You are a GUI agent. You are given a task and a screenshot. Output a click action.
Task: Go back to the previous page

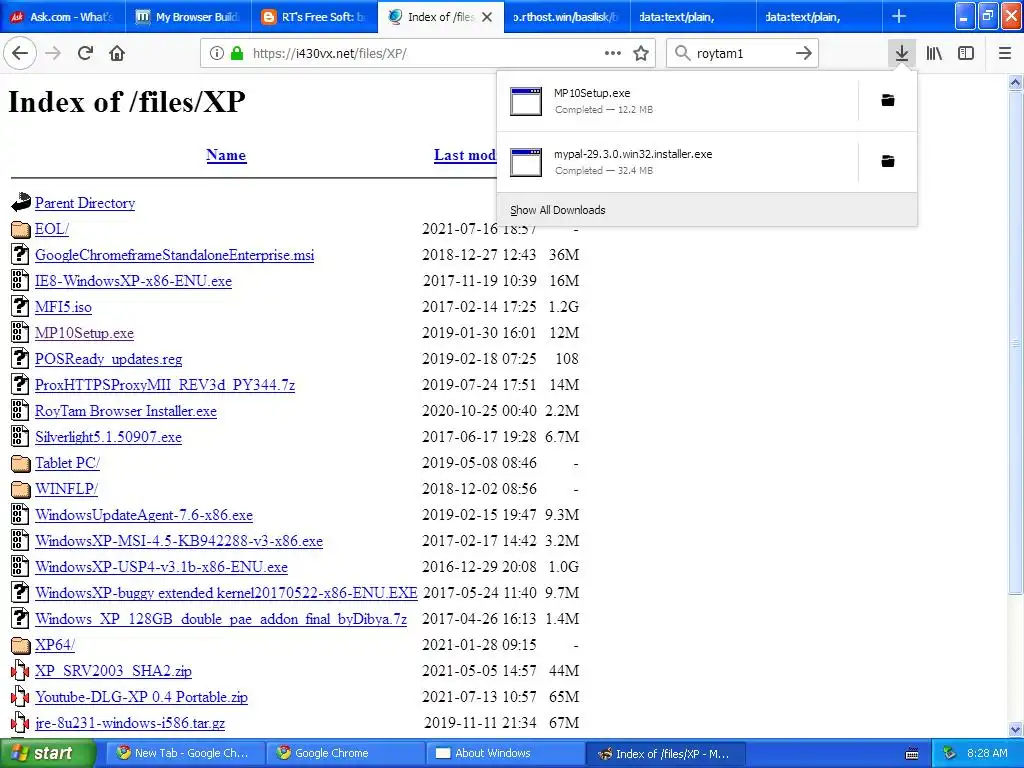(x=20, y=53)
